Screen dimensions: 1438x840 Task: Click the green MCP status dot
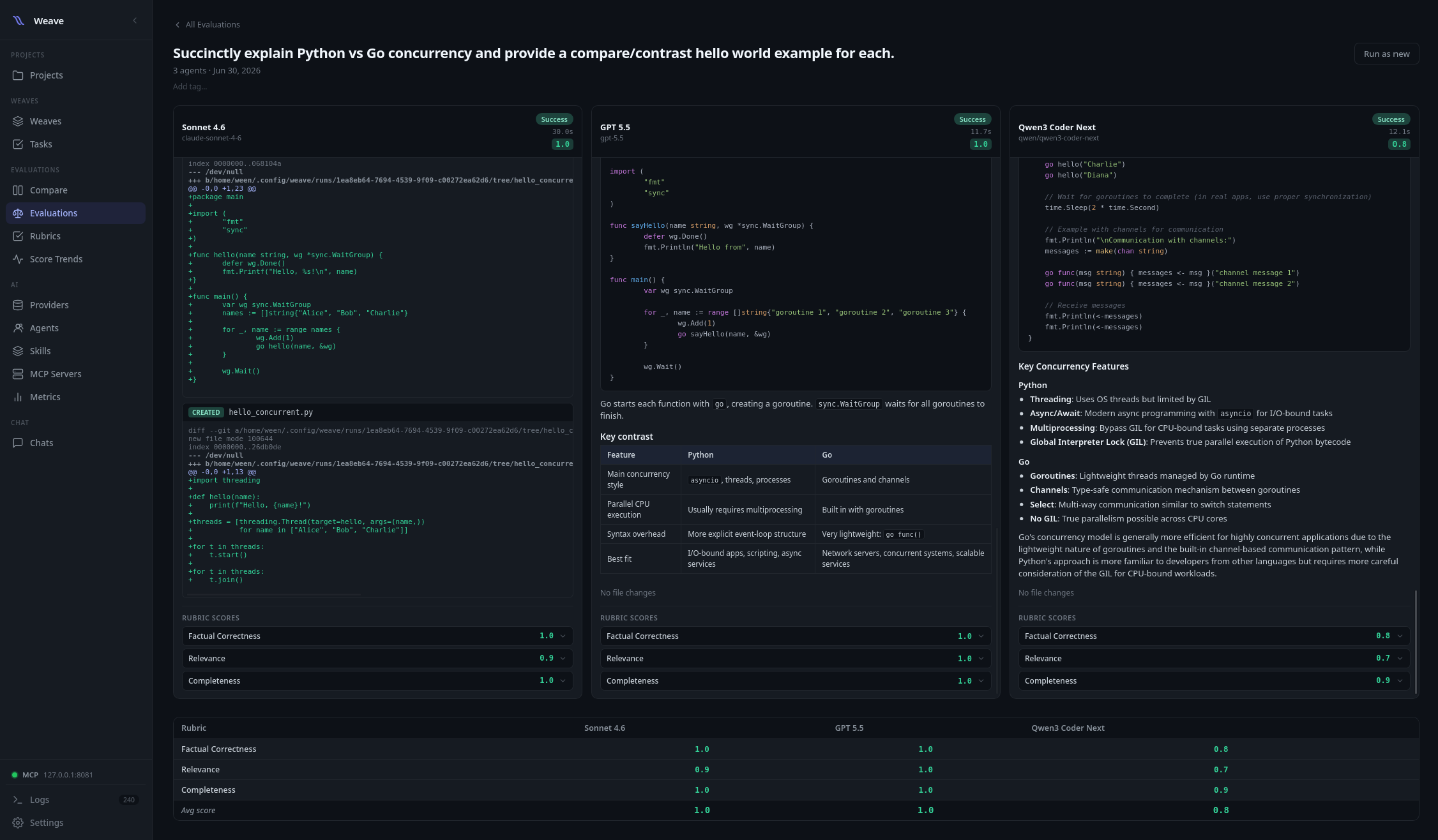point(15,775)
